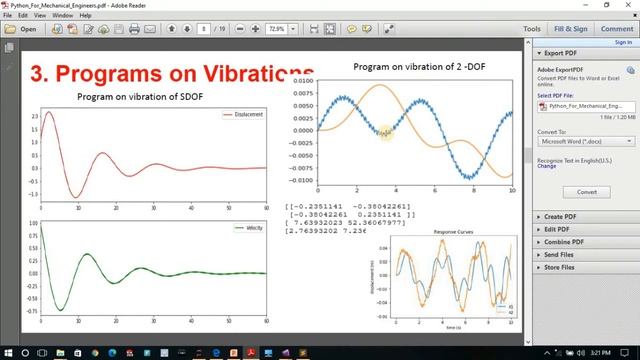640x360 pixels.
Task: Click the '1 file / 1.20 MB' text
Action: 617,117
